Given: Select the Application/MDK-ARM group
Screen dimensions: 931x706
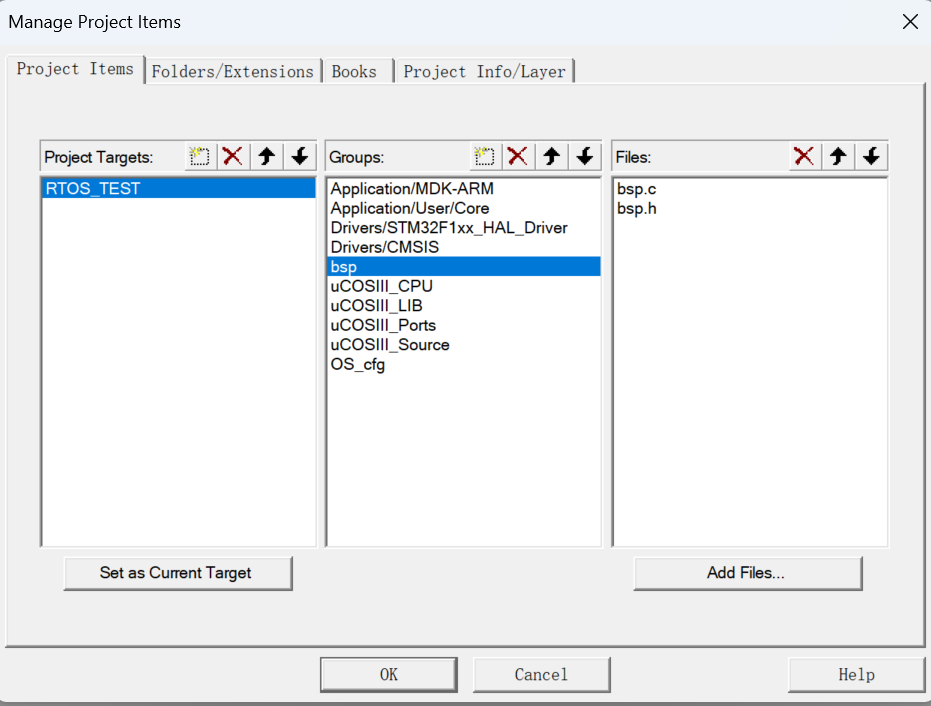Looking at the screenshot, I should 464,189.
